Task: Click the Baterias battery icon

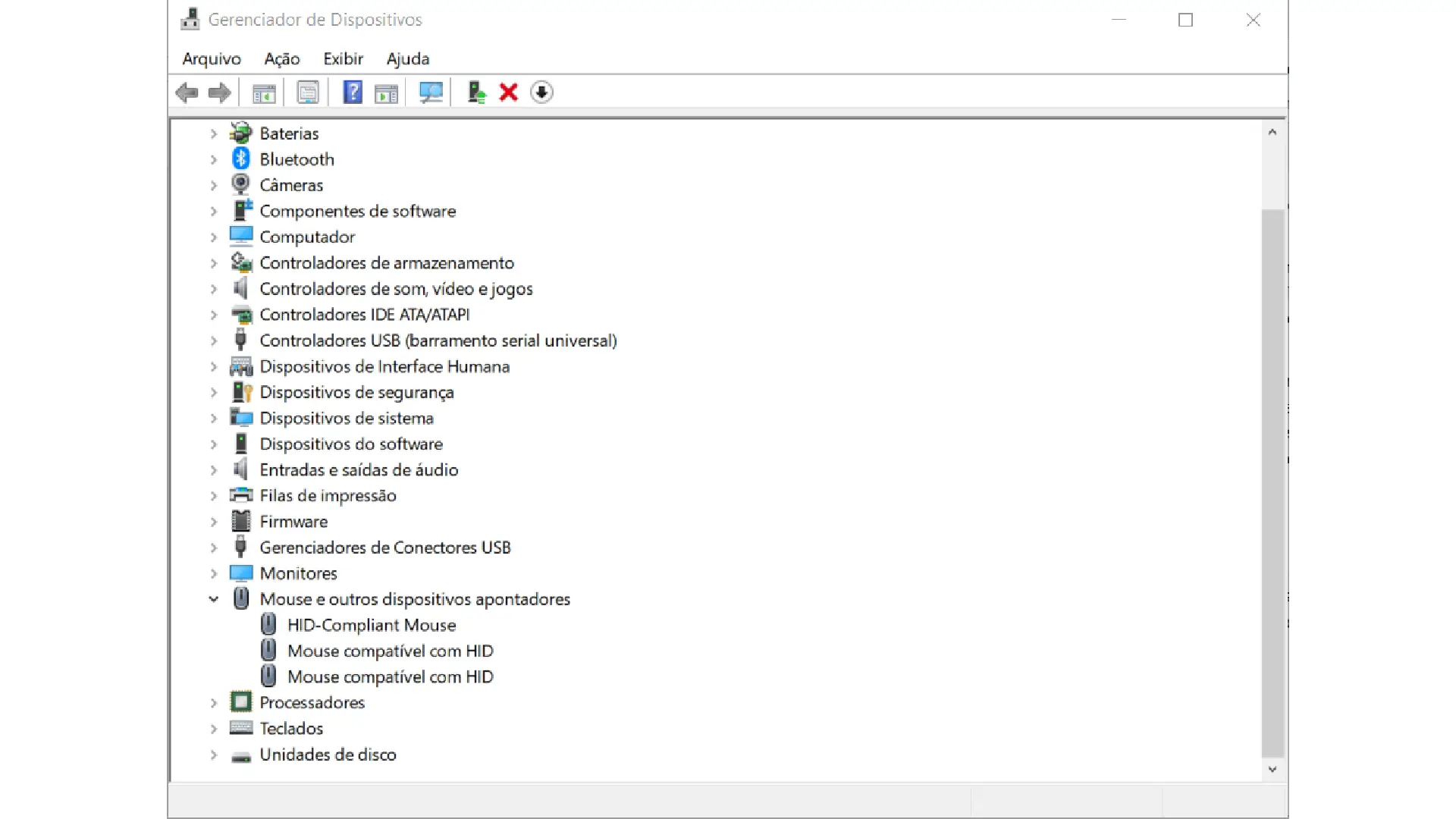Action: pos(241,133)
